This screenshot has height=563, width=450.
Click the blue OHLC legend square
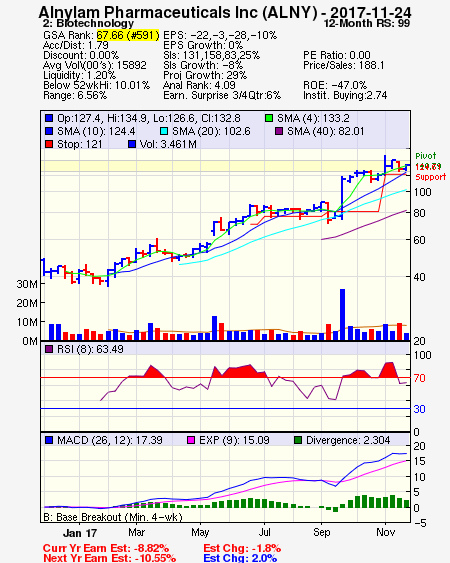coord(49,118)
